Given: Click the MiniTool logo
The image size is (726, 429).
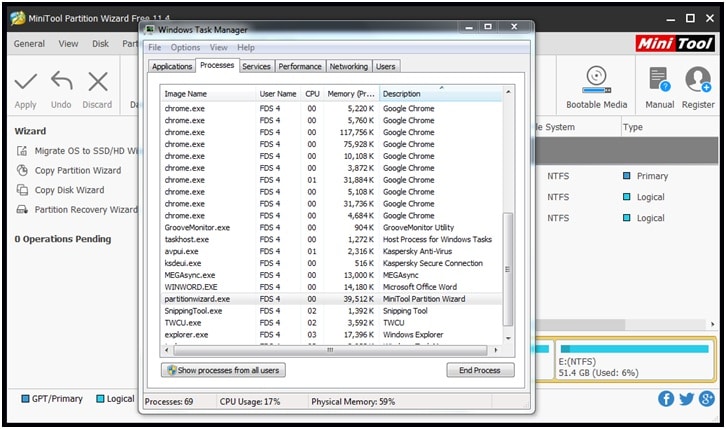Looking at the screenshot, I should tap(675, 44).
